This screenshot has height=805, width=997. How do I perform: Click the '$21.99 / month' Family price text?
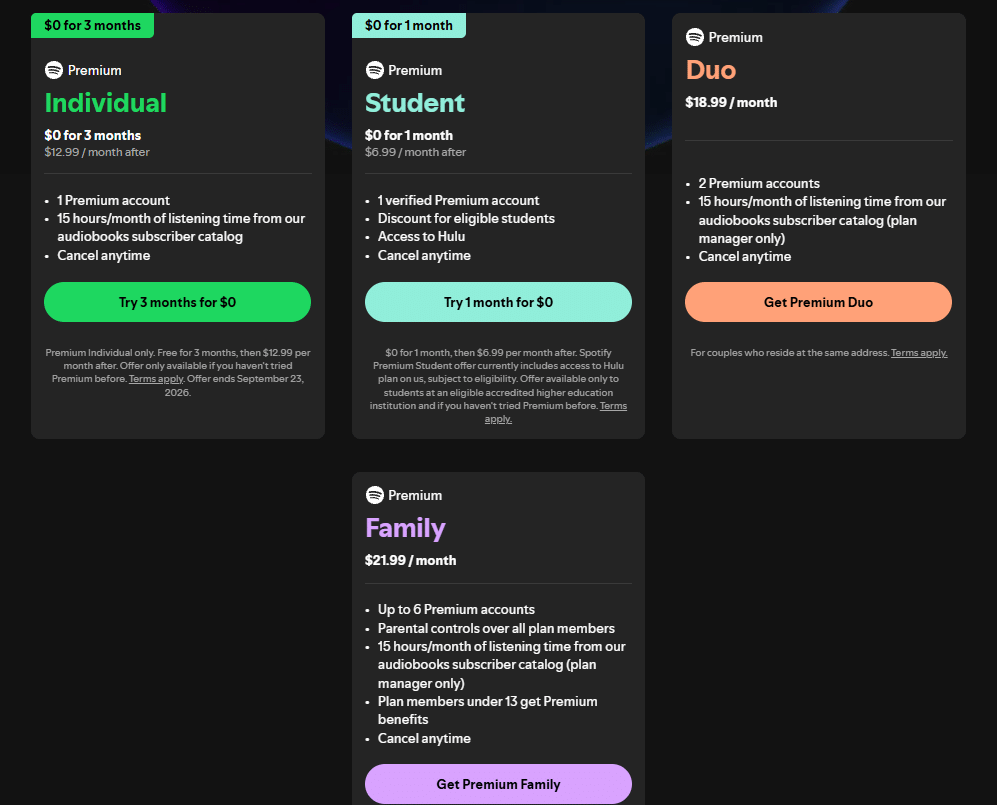pos(411,560)
